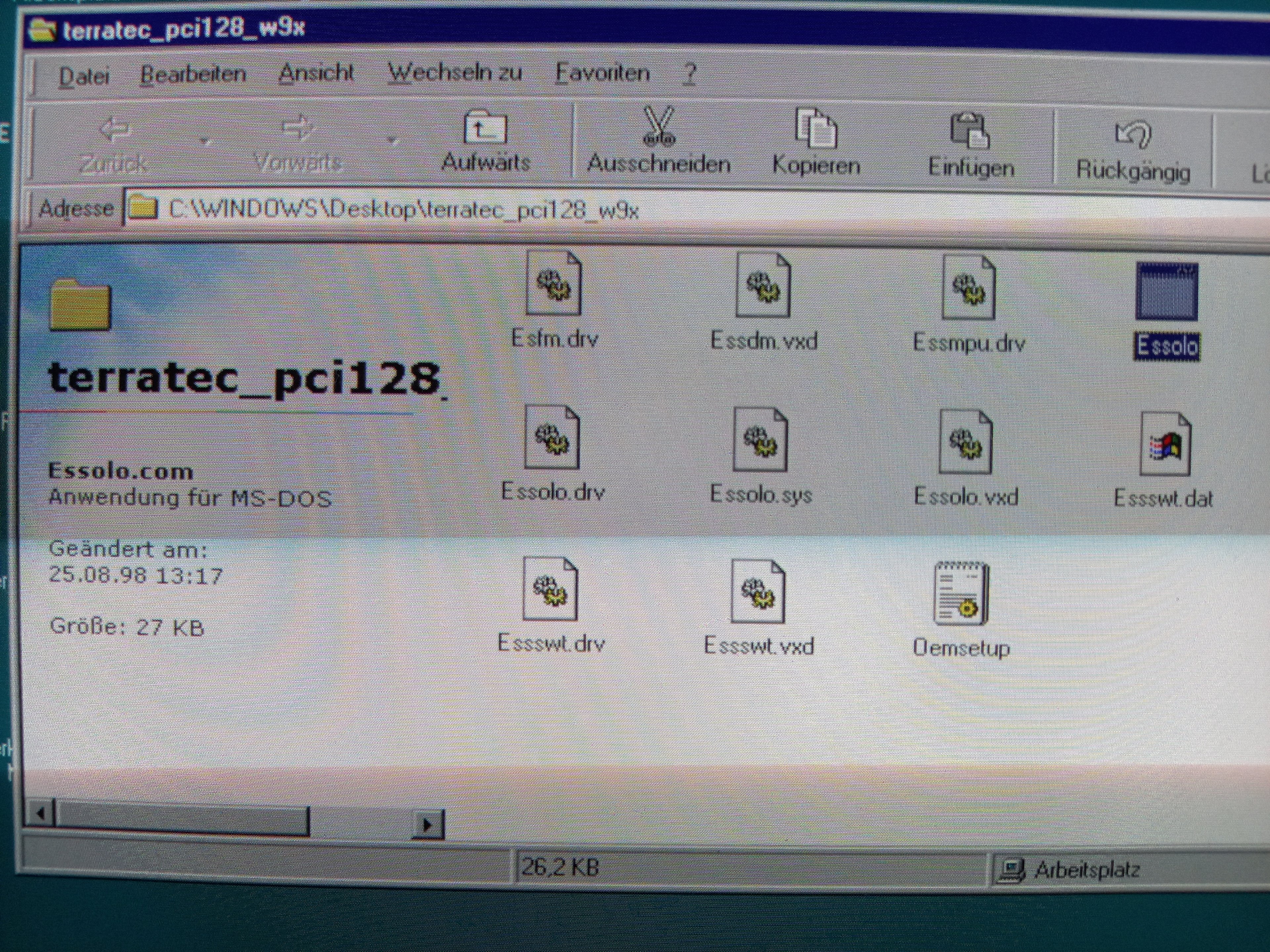Click the Aufwärts toolbar icon

pyautogui.click(x=485, y=129)
